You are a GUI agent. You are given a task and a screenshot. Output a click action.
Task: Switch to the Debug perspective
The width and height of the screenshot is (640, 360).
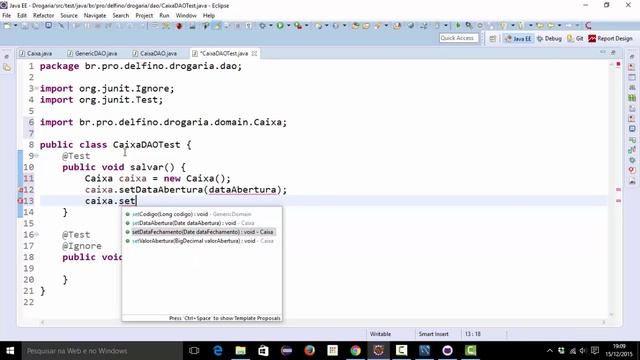click(549, 38)
